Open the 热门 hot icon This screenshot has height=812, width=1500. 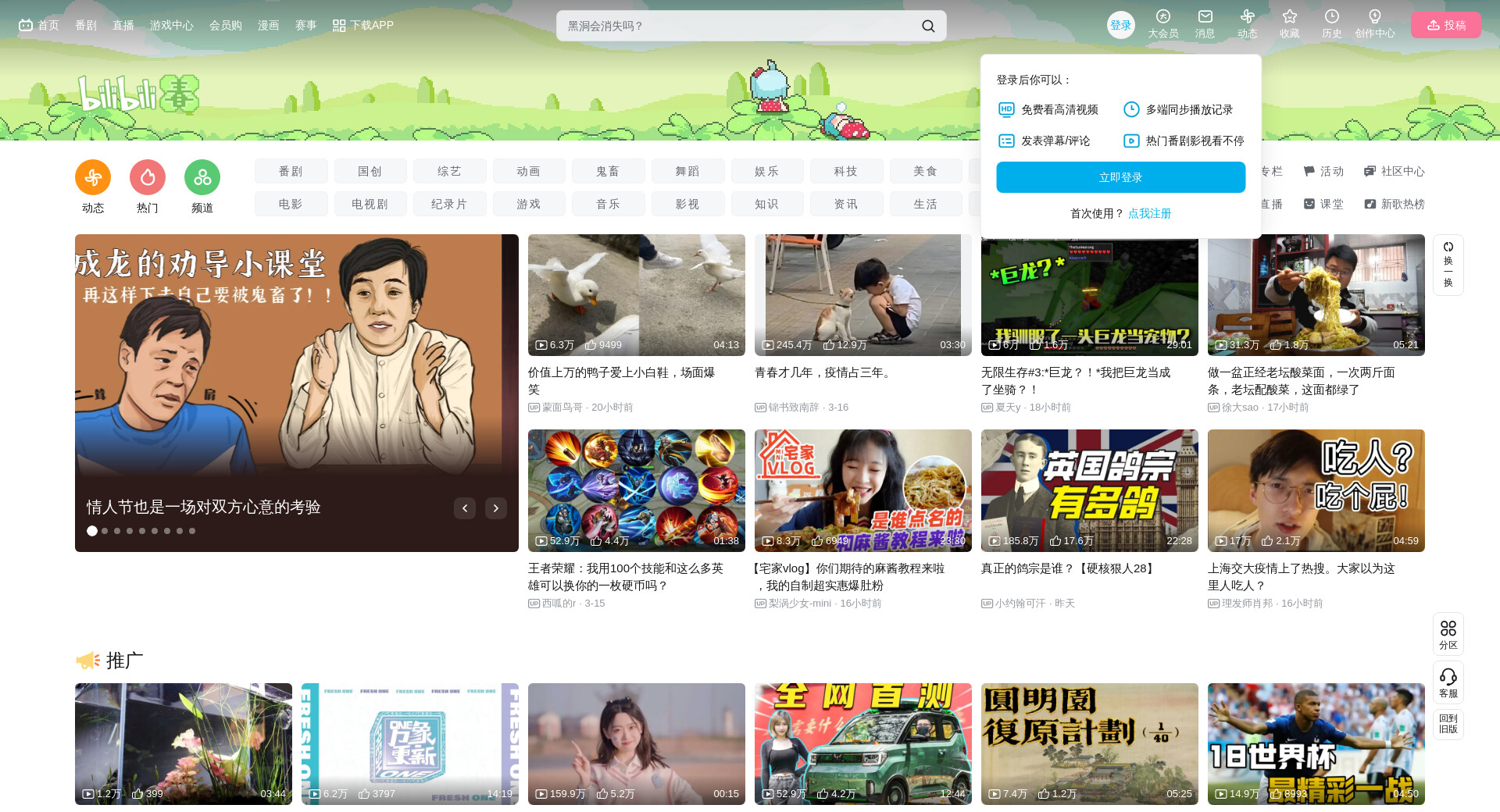(x=148, y=178)
